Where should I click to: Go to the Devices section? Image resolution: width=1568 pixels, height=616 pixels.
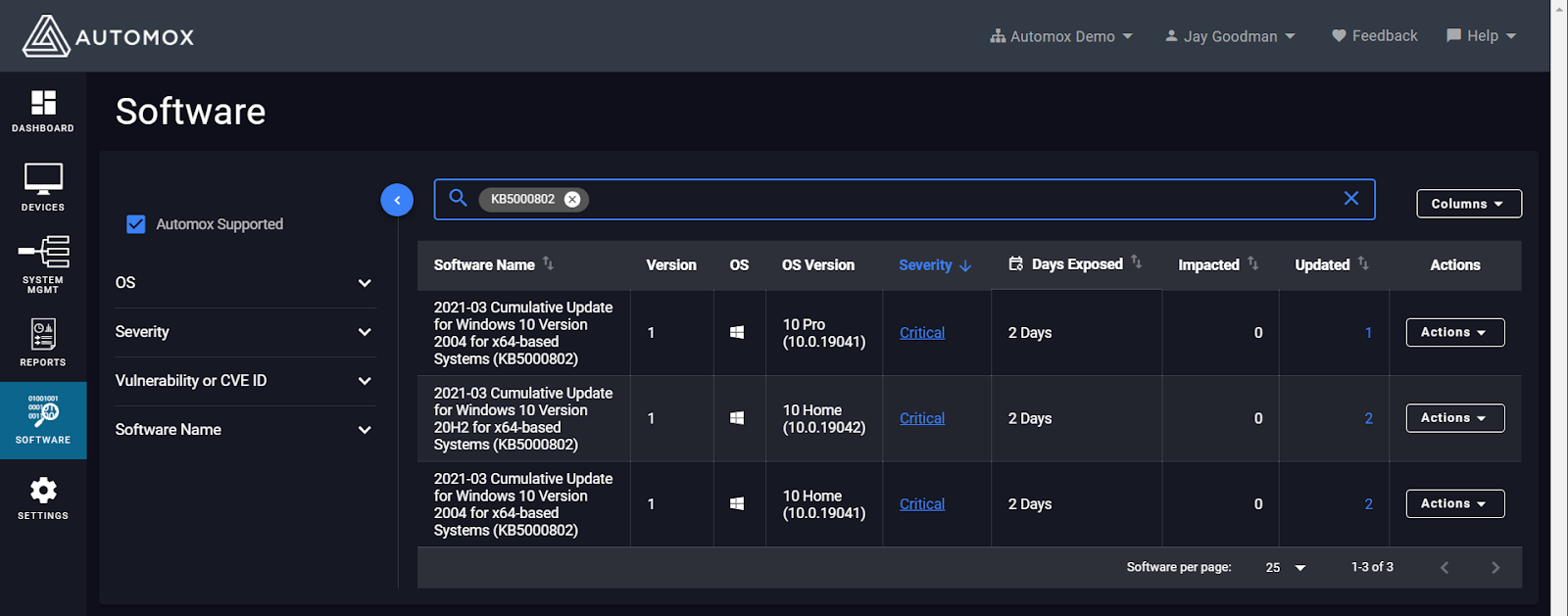coord(43,188)
